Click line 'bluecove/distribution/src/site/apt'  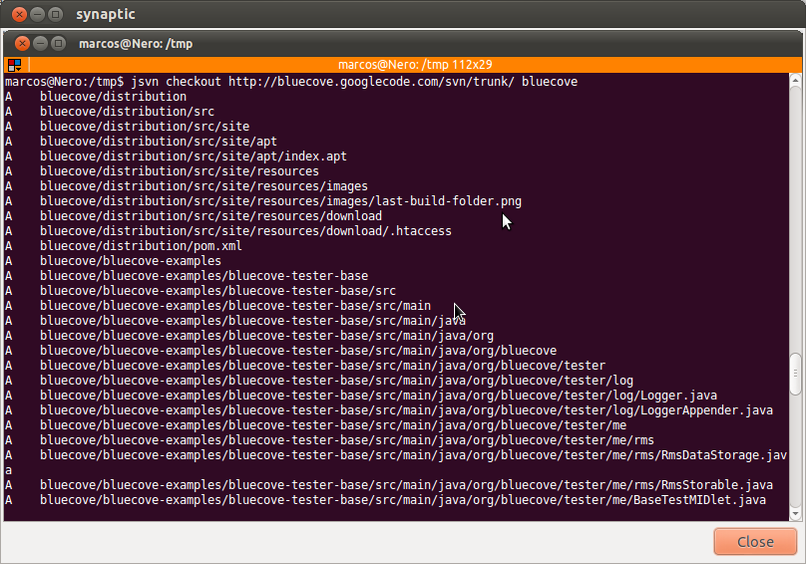[x=158, y=141]
